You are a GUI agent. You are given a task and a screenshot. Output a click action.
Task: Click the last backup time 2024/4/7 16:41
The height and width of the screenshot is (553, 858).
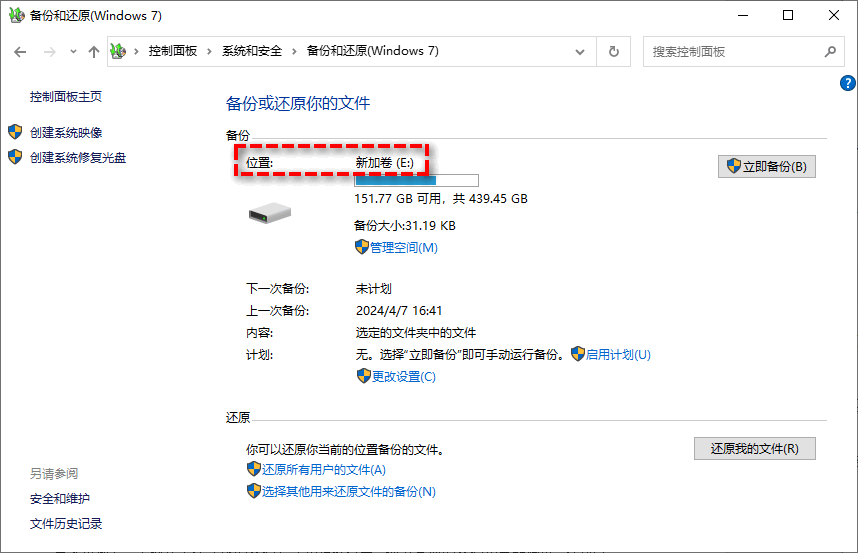pos(399,311)
